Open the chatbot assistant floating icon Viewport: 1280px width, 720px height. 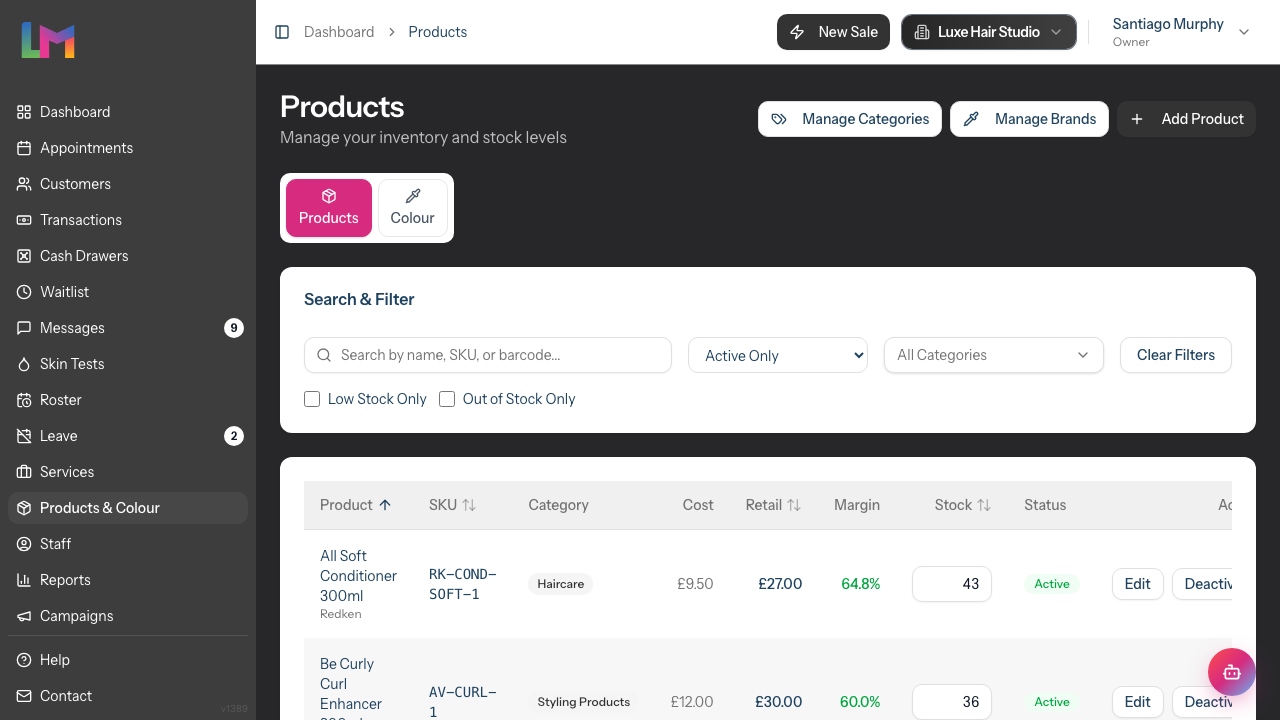1232,672
